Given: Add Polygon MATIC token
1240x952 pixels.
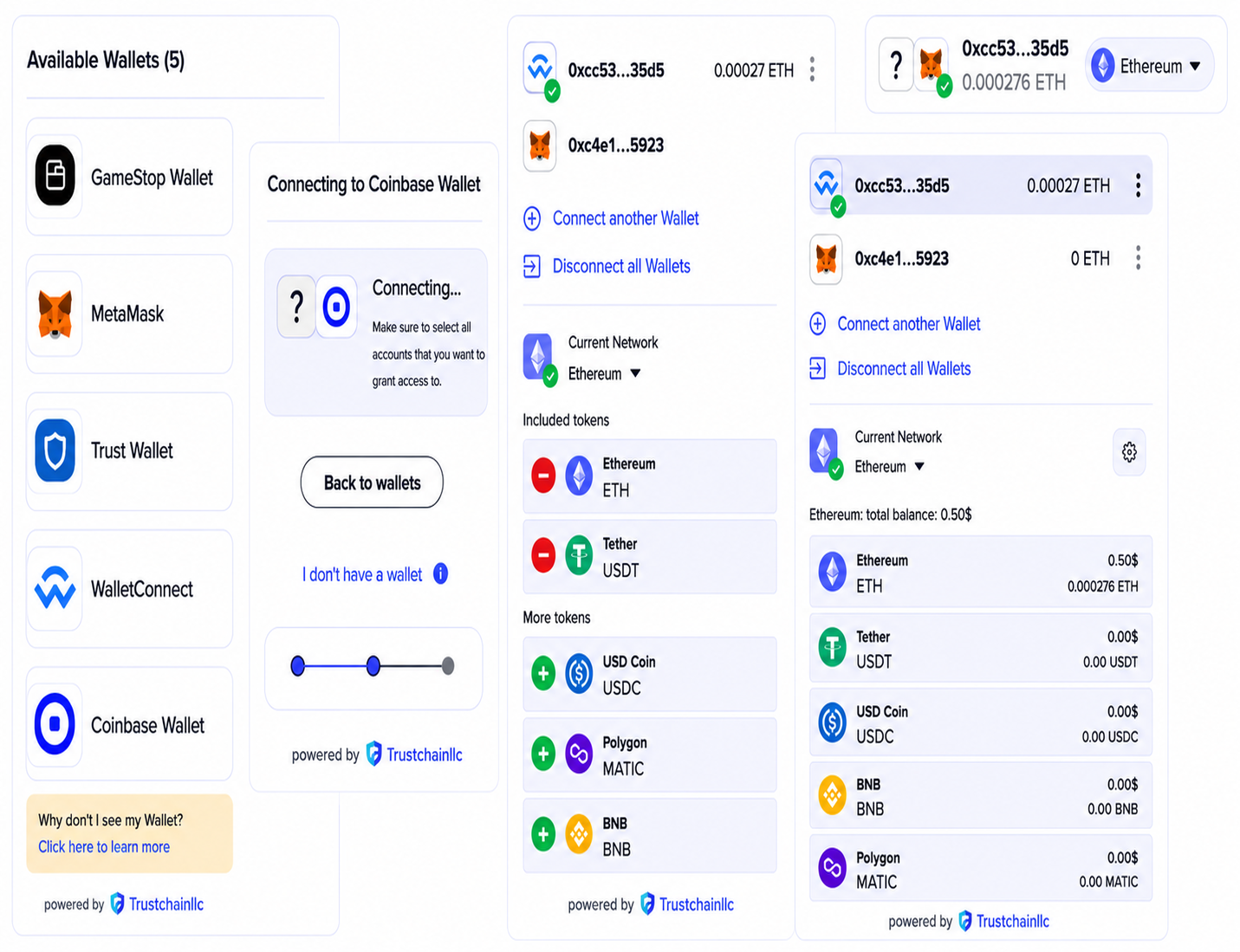Looking at the screenshot, I should (543, 754).
